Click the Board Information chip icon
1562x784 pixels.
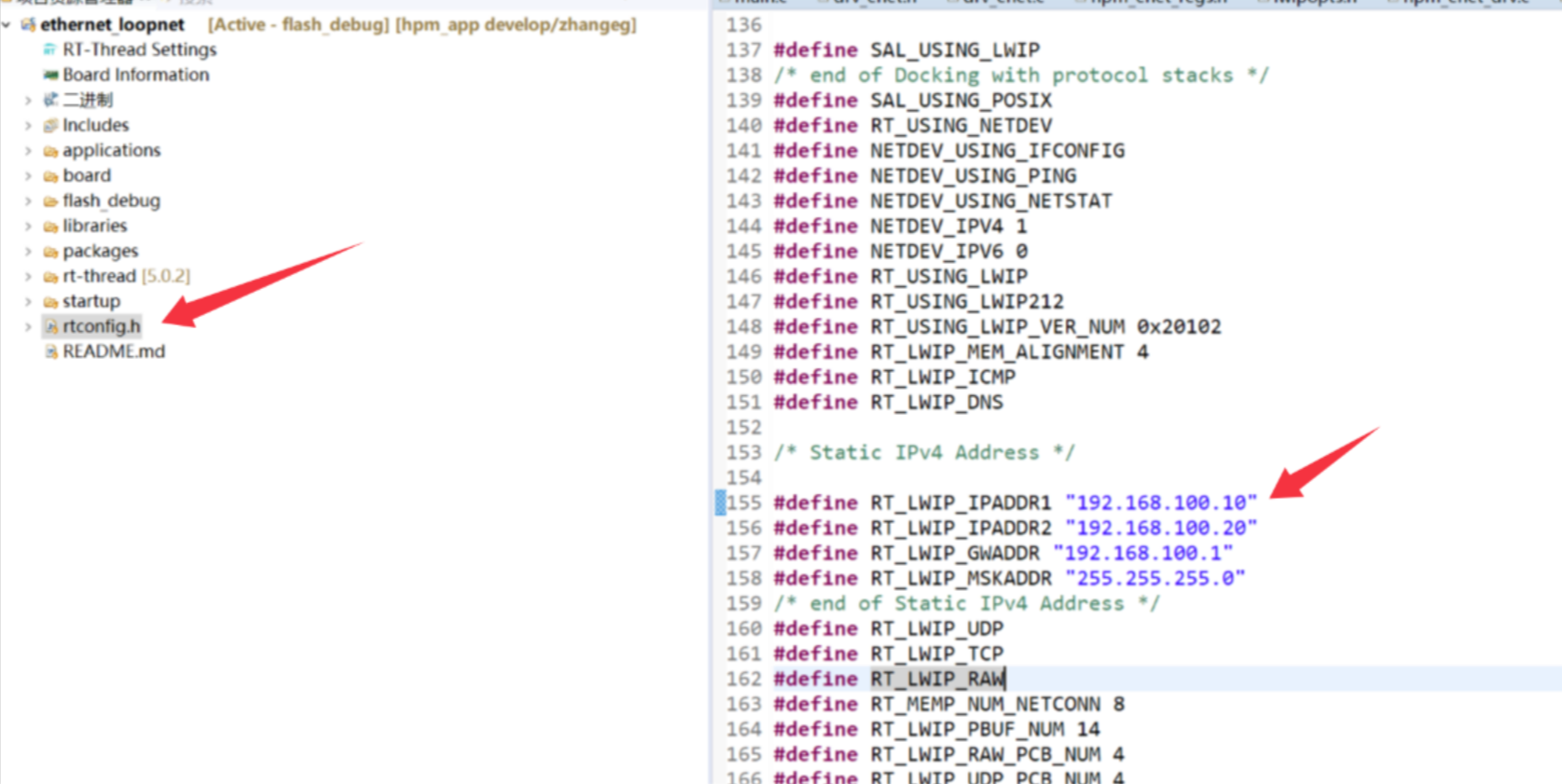point(50,75)
